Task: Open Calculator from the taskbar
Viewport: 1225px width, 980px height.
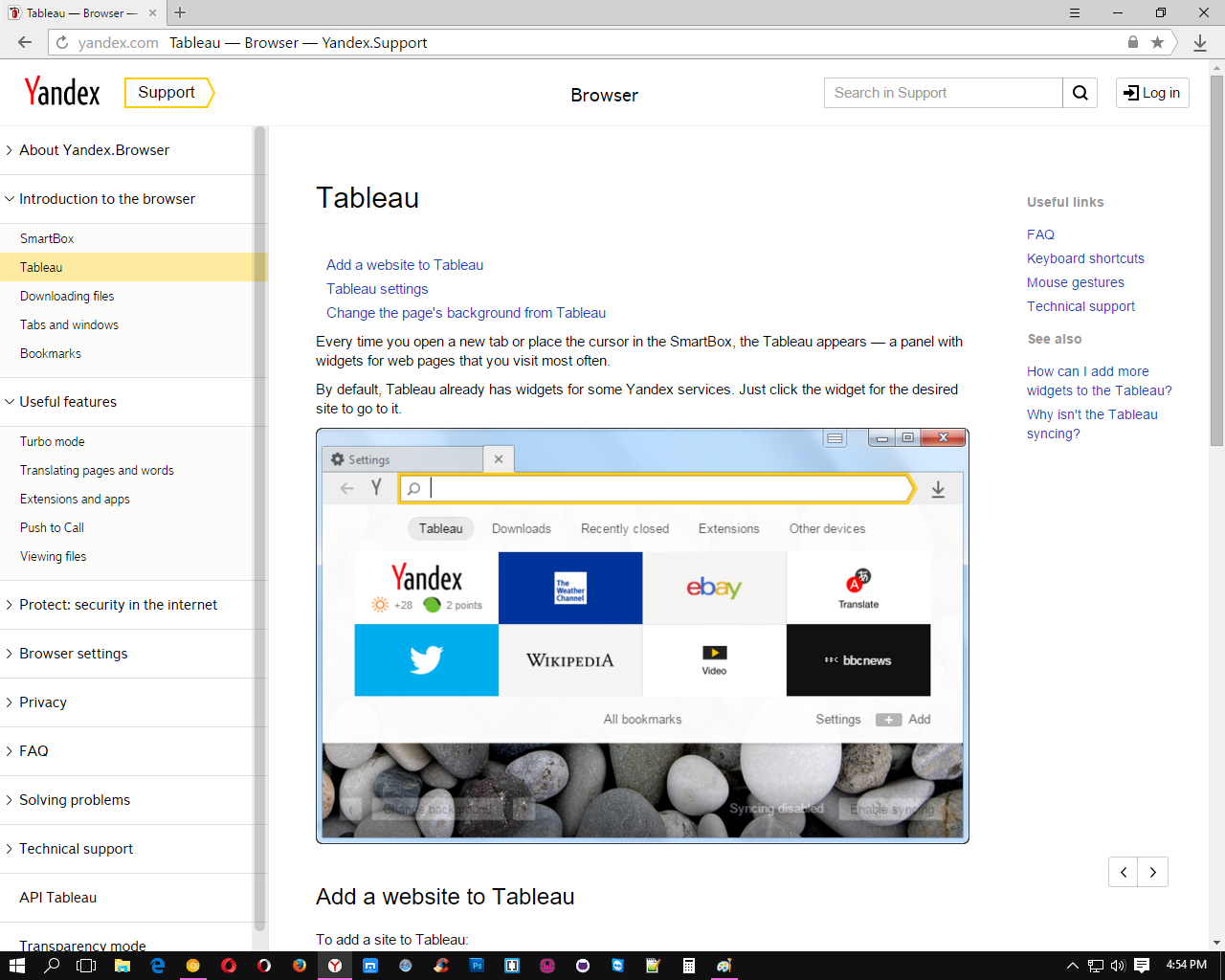Action: (688, 966)
